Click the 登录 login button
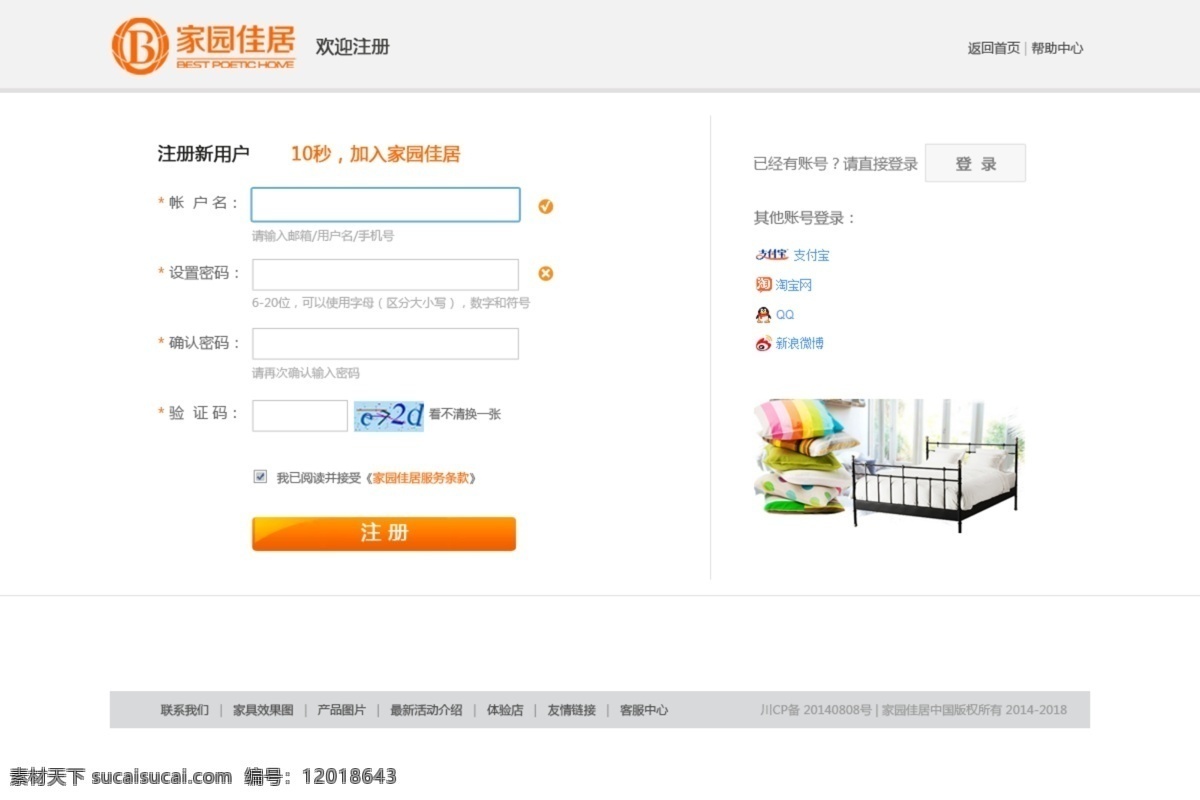 pos(975,163)
